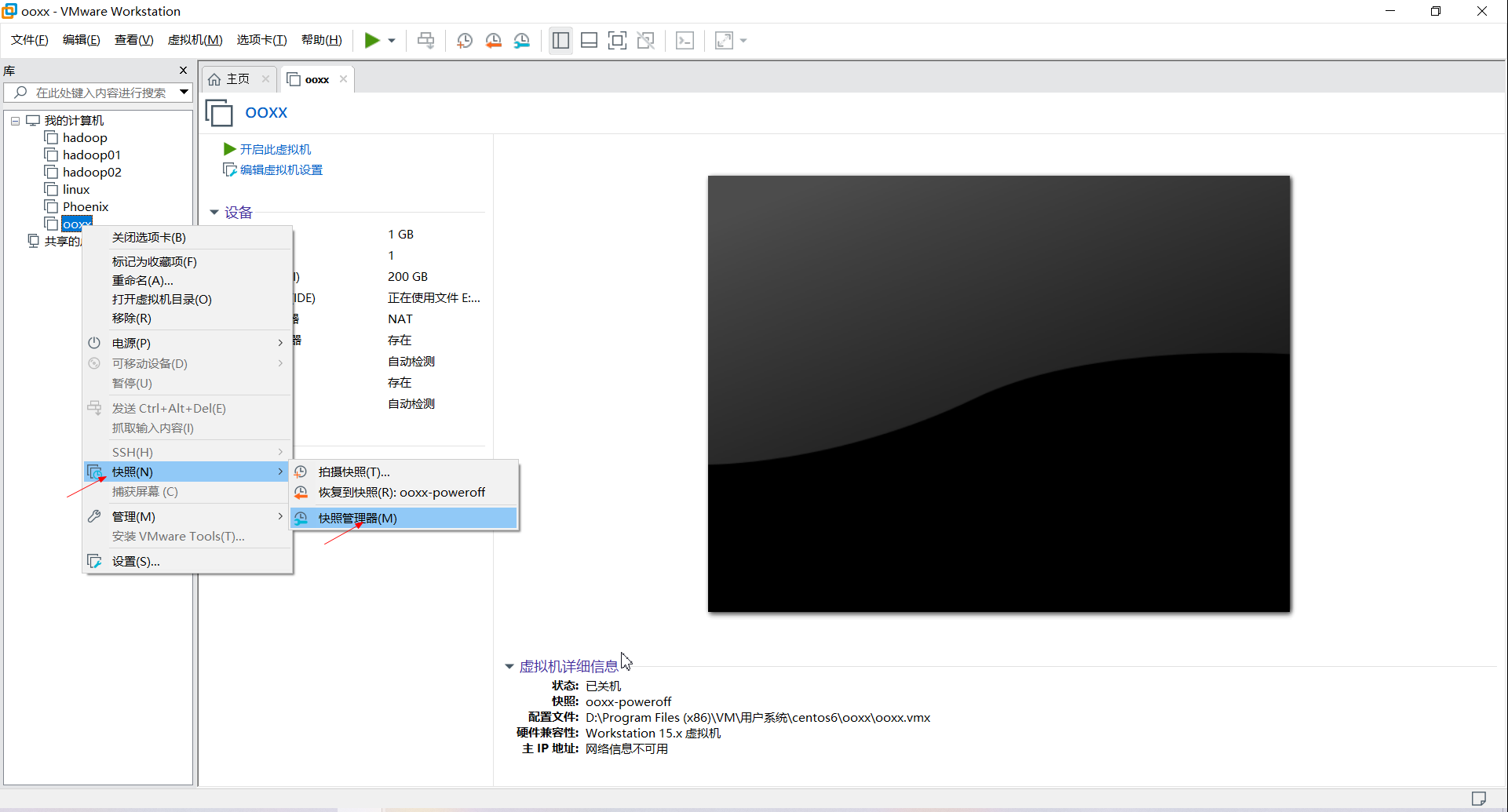Choose 恢复到快照(R): ooxx-poweroff
Image resolution: width=1508 pixels, height=812 pixels.
click(x=403, y=493)
